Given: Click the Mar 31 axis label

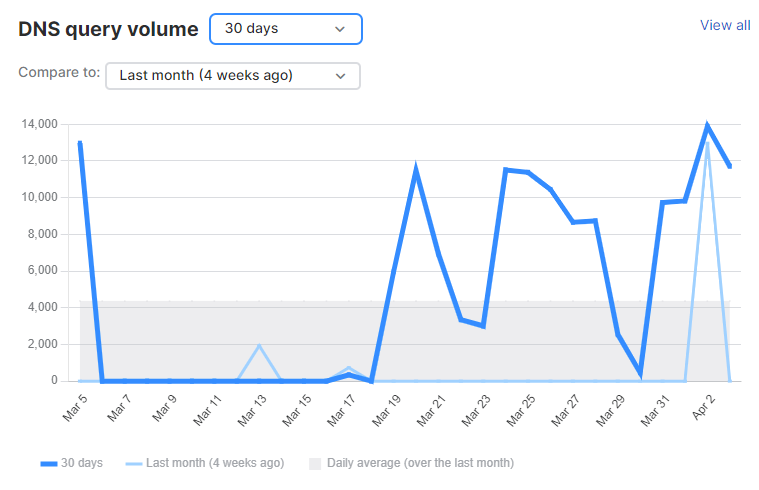Looking at the screenshot, I should pyautogui.click(x=654, y=410).
